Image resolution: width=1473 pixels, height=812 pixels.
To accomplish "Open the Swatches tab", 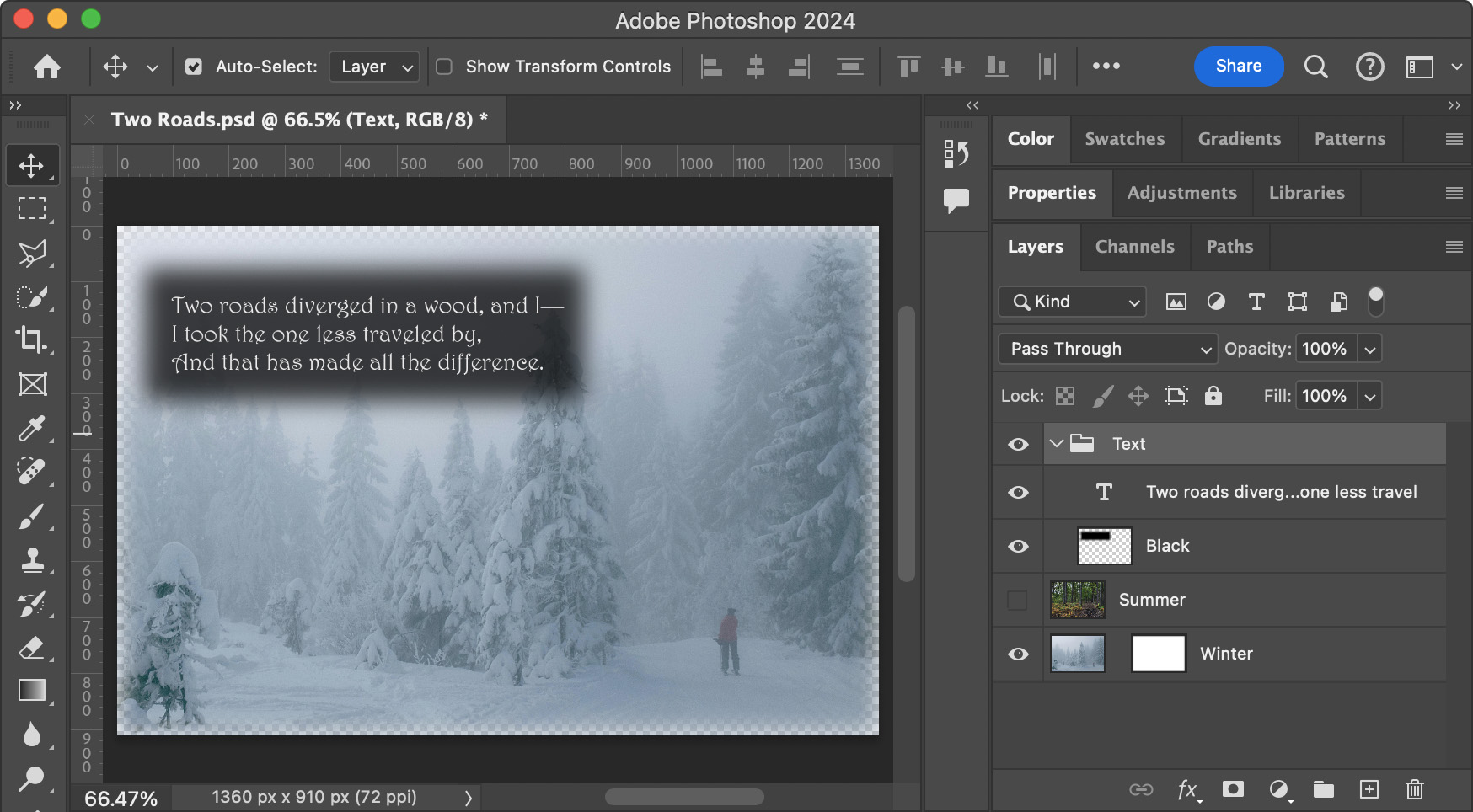I will [x=1124, y=139].
